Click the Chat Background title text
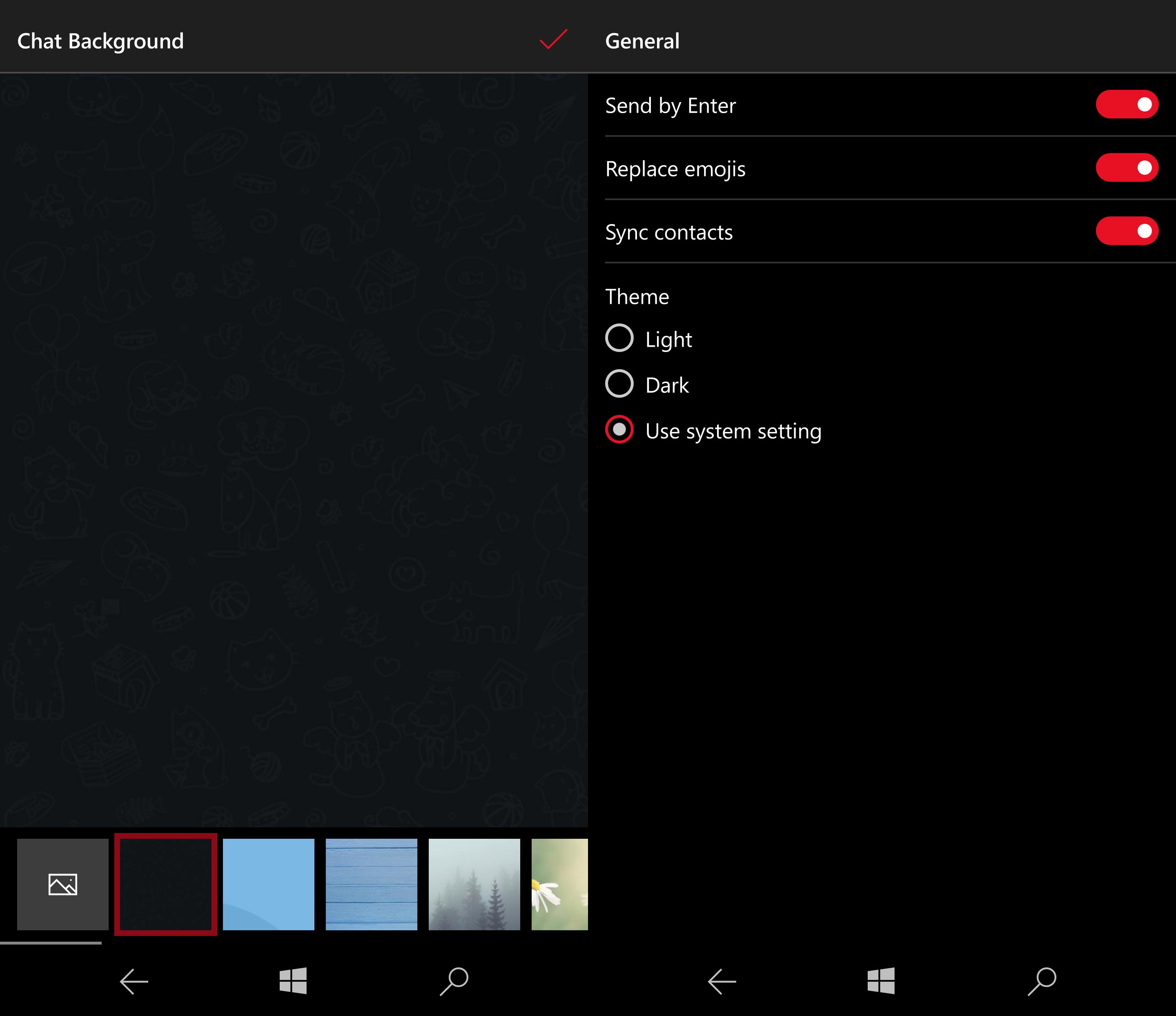This screenshot has width=1176, height=1016. 100,41
